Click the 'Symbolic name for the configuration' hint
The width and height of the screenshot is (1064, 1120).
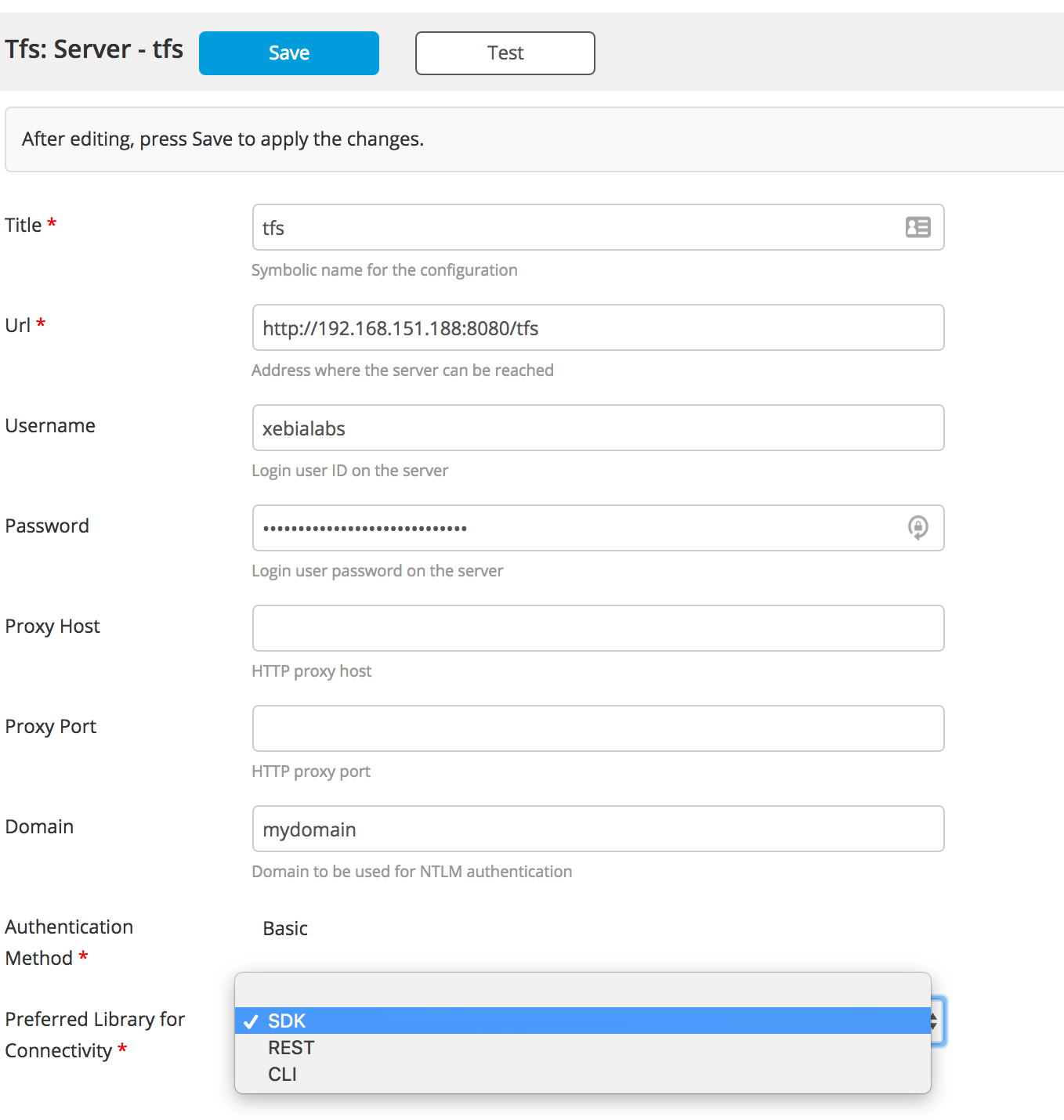(384, 270)
